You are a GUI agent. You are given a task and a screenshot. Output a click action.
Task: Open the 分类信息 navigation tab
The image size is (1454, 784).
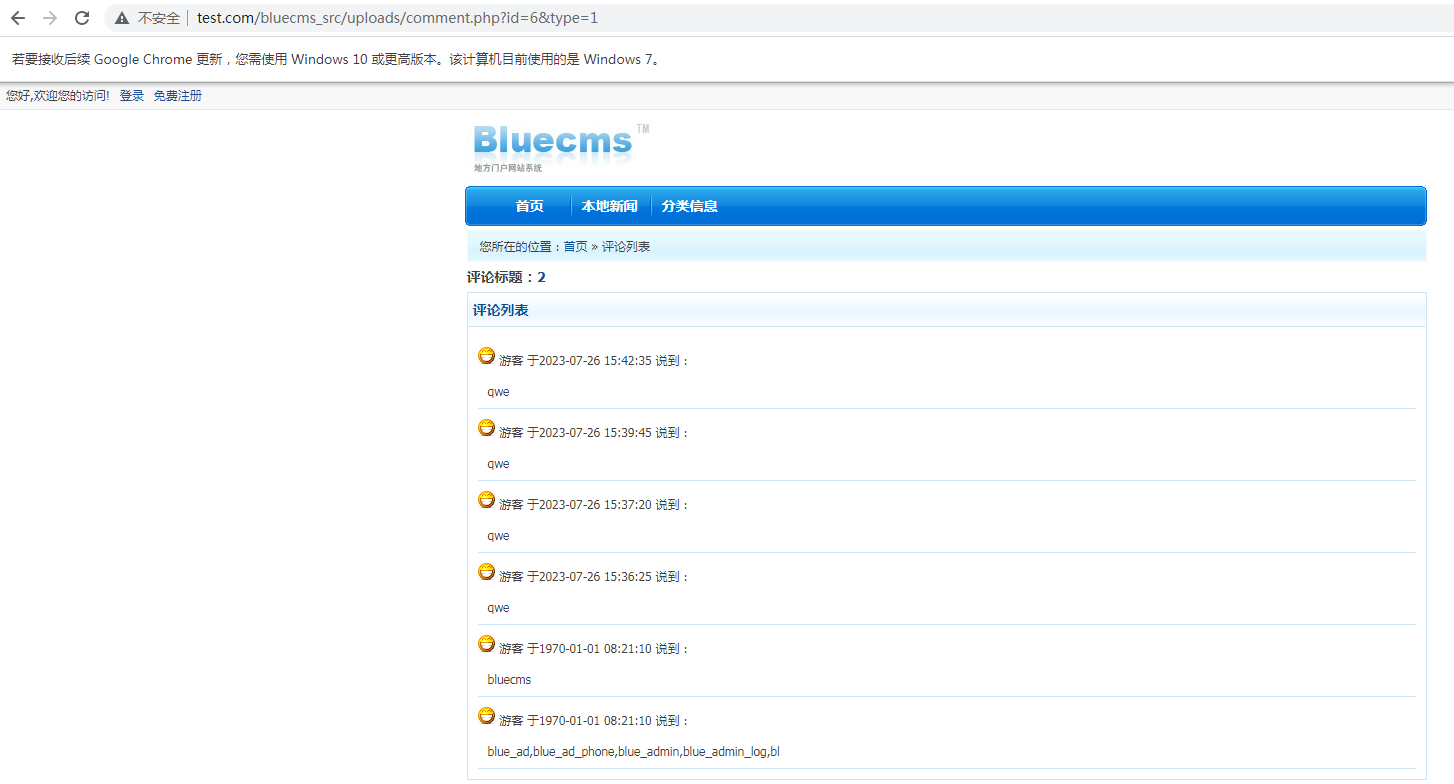[x=689, y=206]
